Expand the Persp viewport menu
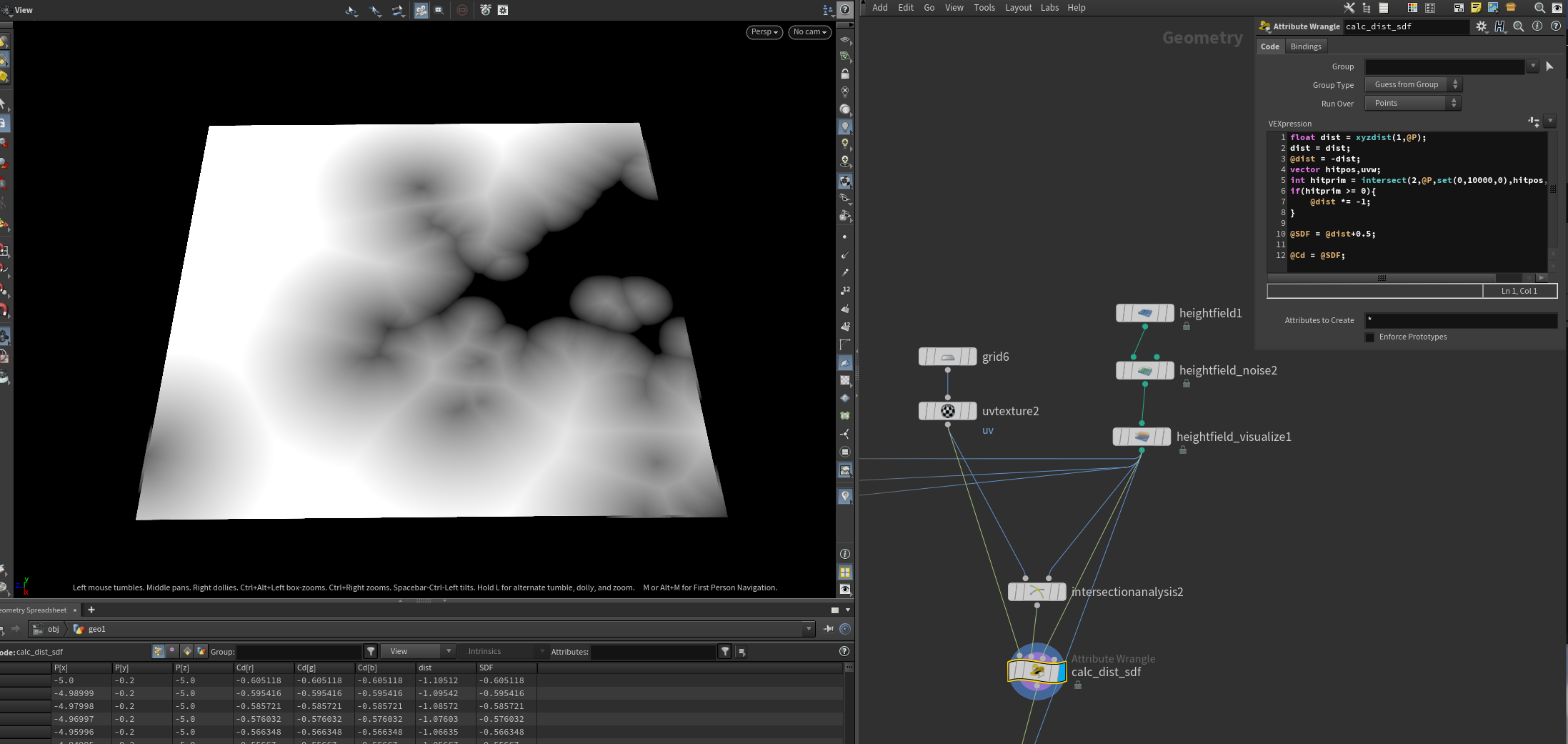 tap(764, 32)
